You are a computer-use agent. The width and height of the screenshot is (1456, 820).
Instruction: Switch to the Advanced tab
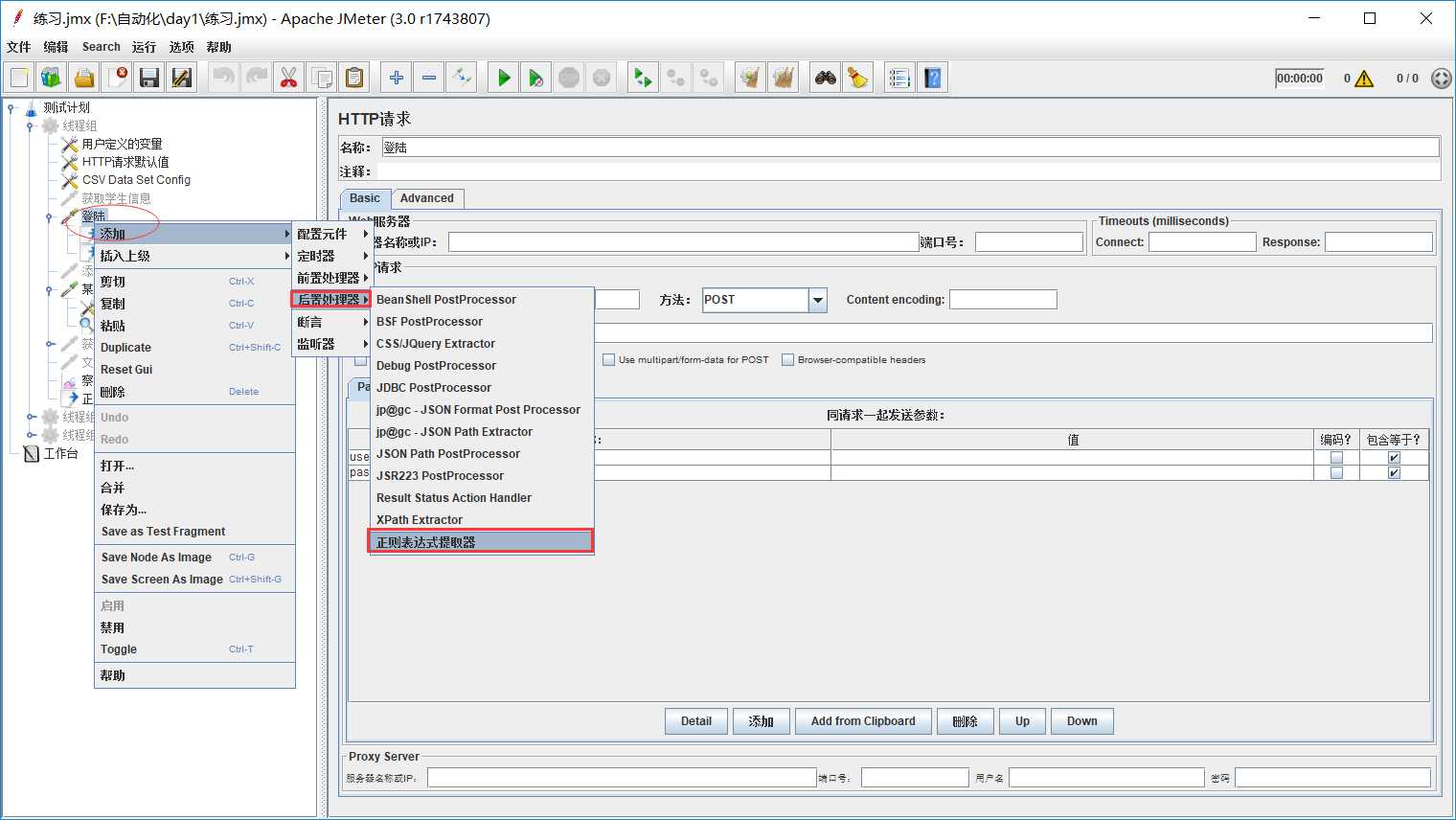(x=427, y=198)
